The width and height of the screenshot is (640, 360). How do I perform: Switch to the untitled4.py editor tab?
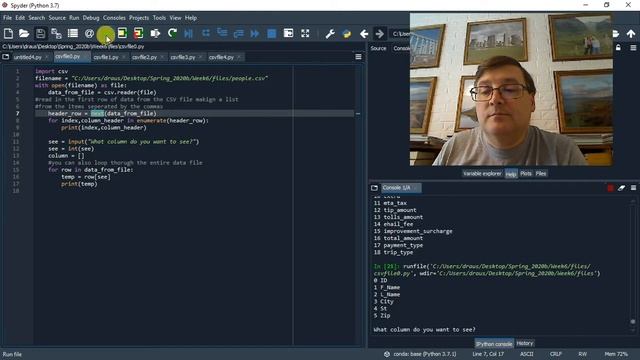pos(28,57)
